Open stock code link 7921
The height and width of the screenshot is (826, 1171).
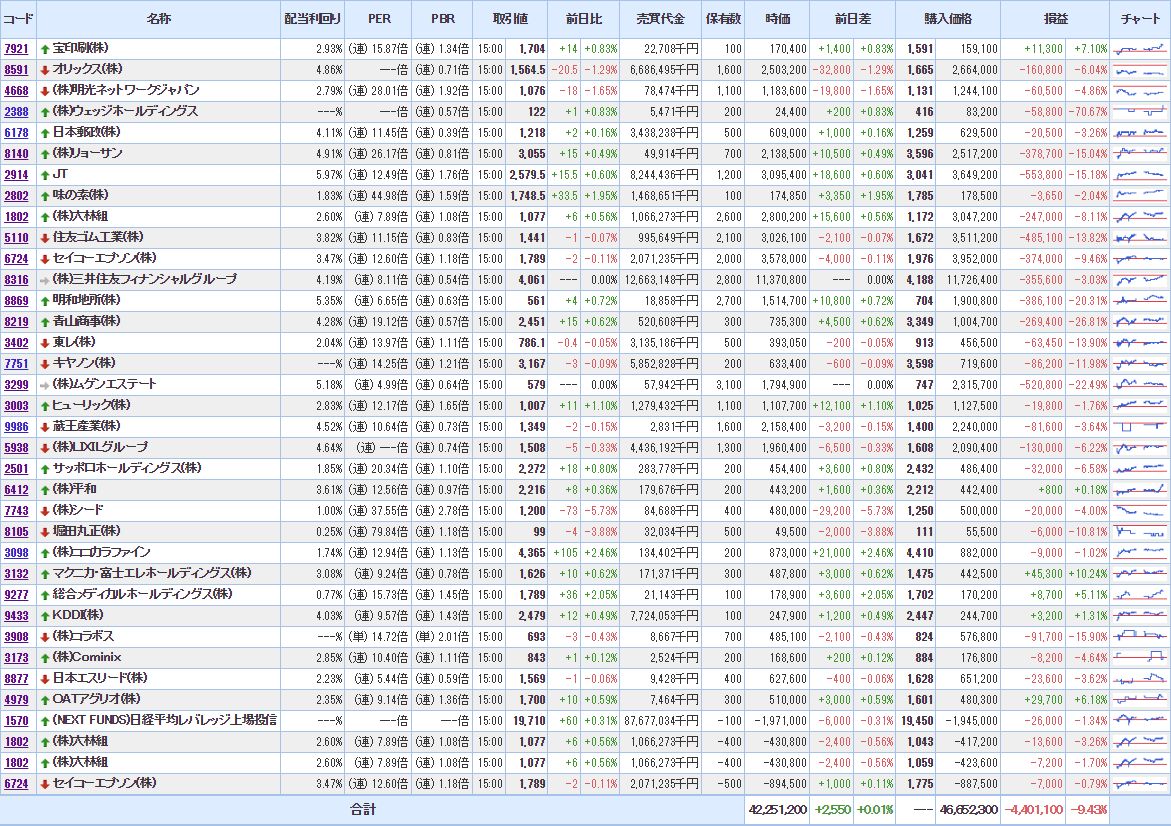coord(17,49)
